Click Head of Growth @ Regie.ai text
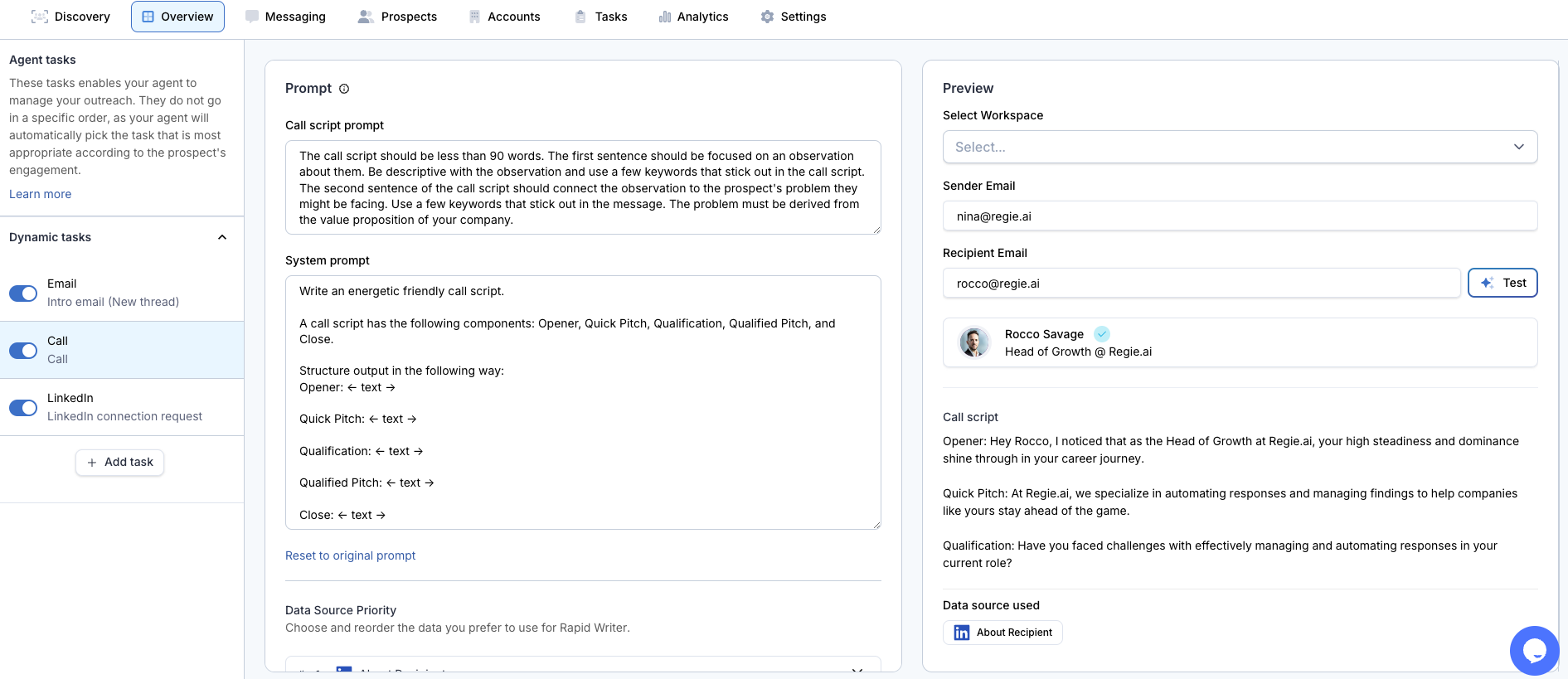The width and height of the screenshot is (1568, 679). [1078, 352]
